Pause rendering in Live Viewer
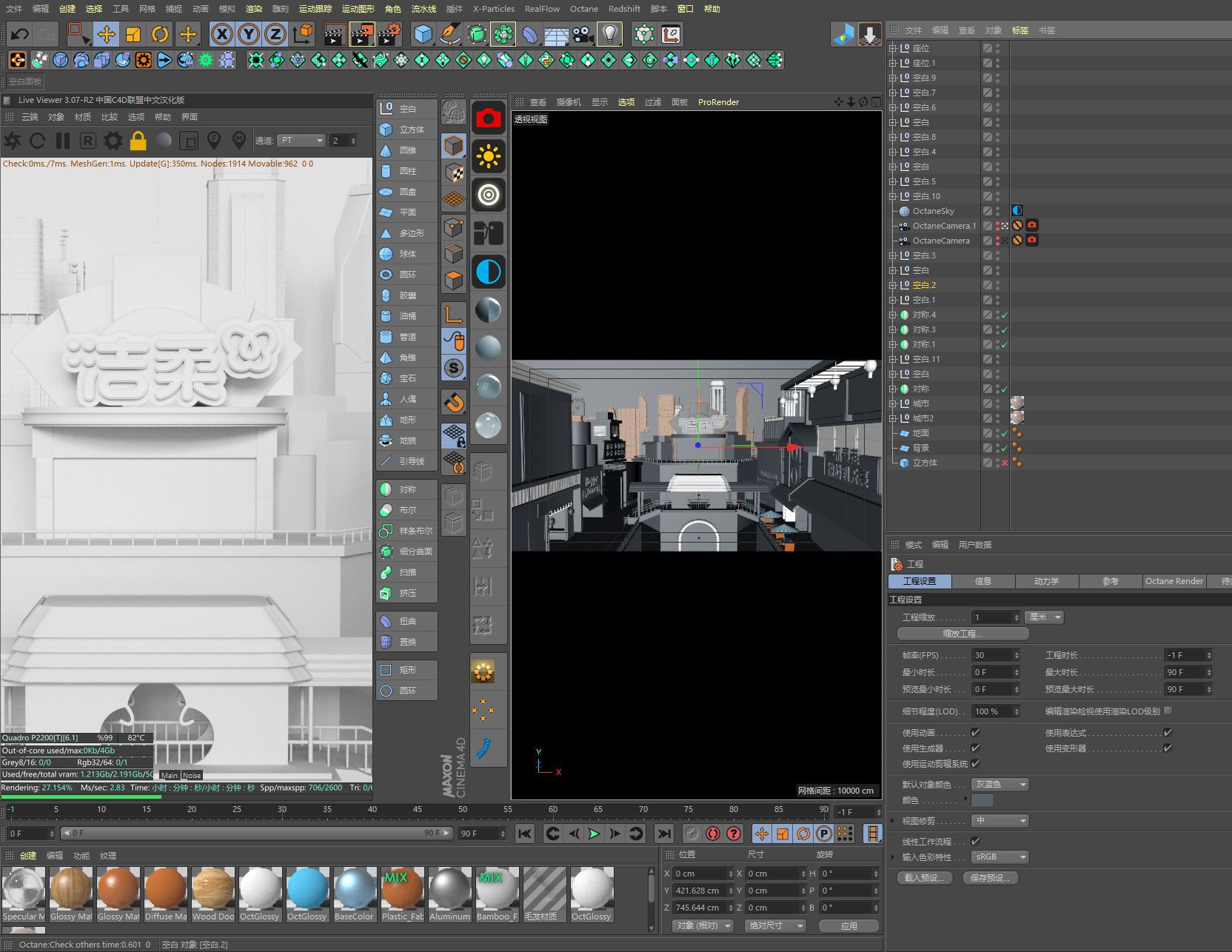Screen dimensions: 1232x952 pos(63,141)
